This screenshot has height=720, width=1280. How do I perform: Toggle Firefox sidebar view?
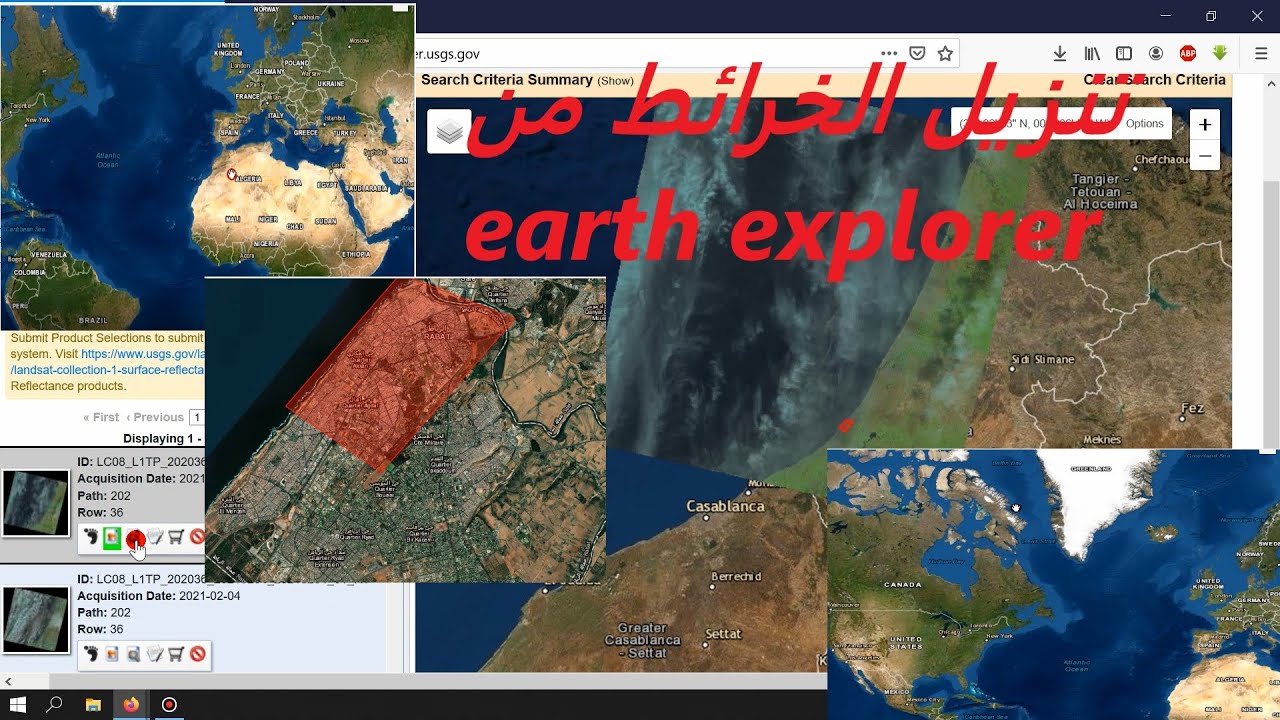click(x=1124, y=53)
